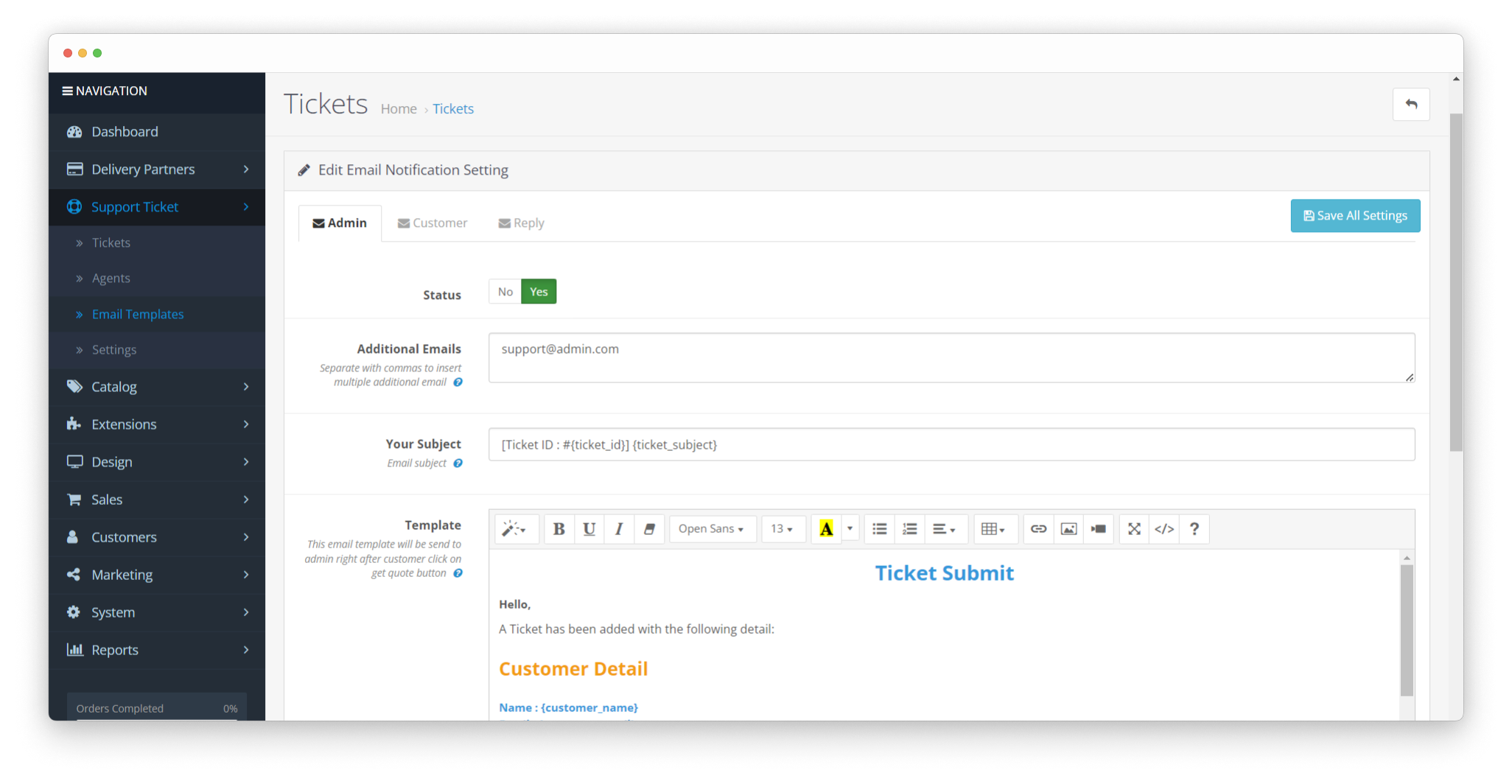Apply underline formatting in editor toolbar
This screenshot has height=784, width=1512.
point(589,529)
